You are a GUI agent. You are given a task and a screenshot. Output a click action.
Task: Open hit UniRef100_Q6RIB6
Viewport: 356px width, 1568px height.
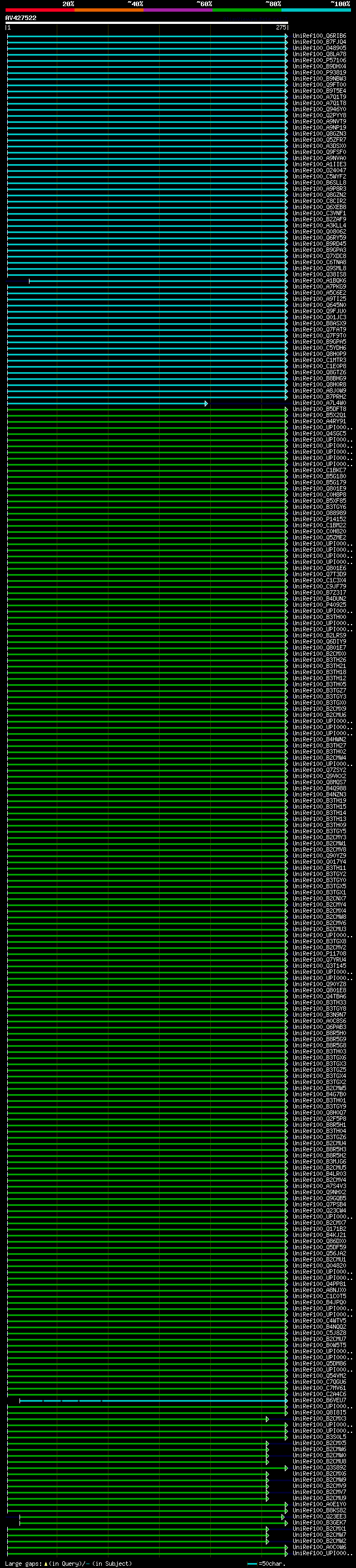pyautogui.click(x=319, y=36)
